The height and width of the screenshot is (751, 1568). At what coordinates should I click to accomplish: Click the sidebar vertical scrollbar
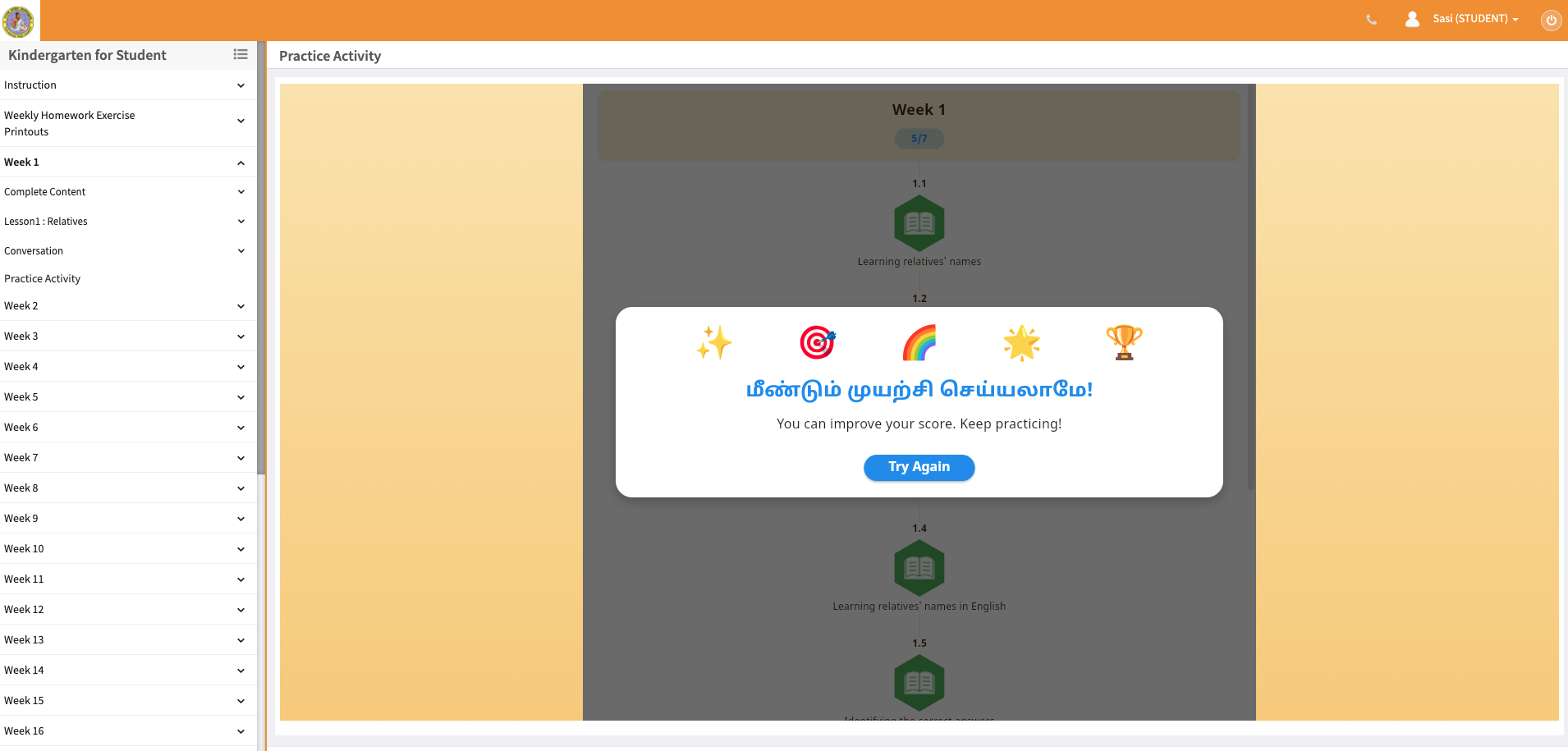(x=261, y=258)
